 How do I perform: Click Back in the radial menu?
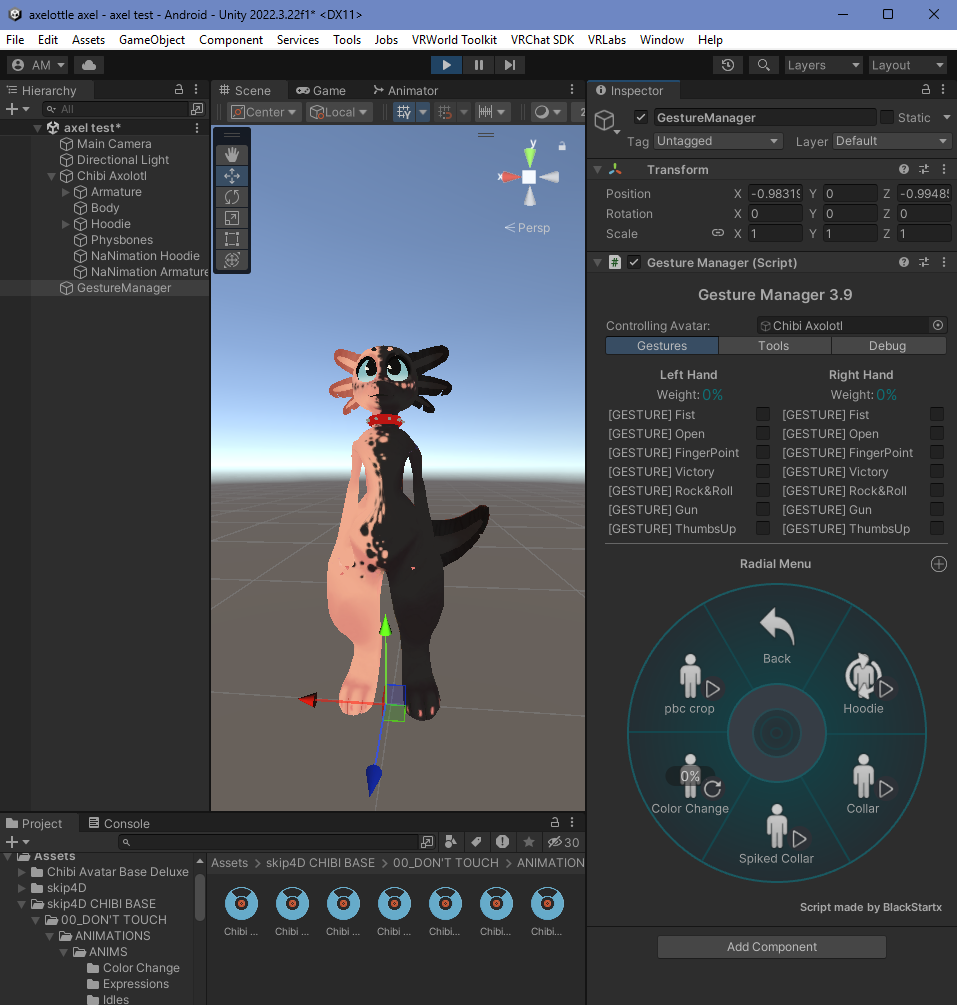(776, 636)
